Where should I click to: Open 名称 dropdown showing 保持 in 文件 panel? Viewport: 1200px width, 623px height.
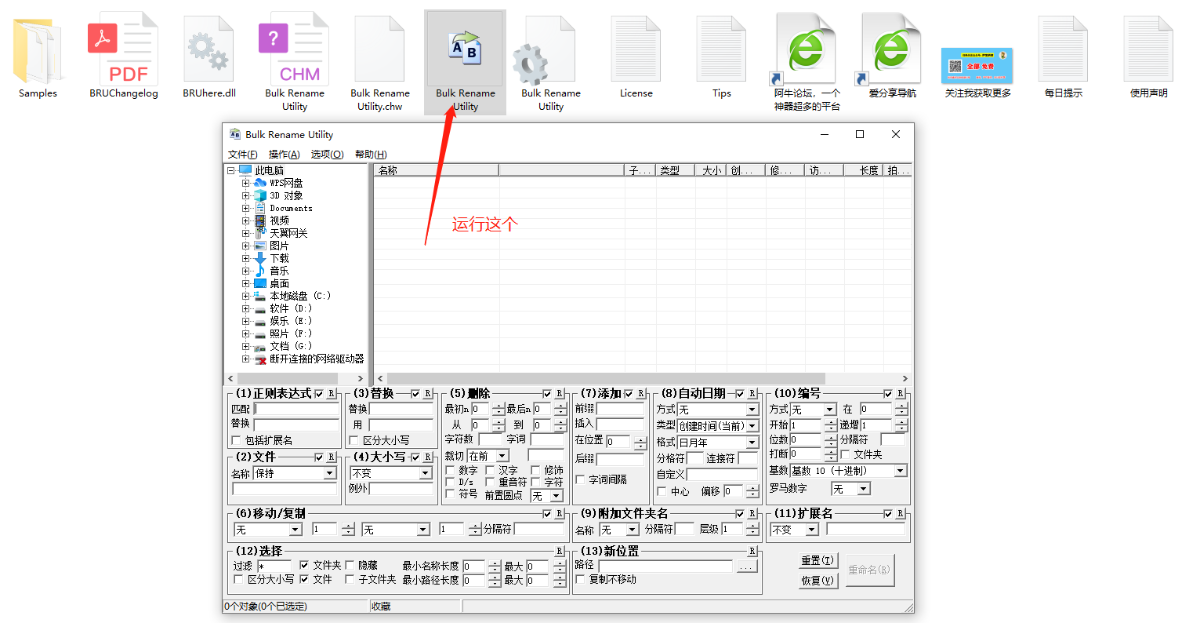[294, 473]
